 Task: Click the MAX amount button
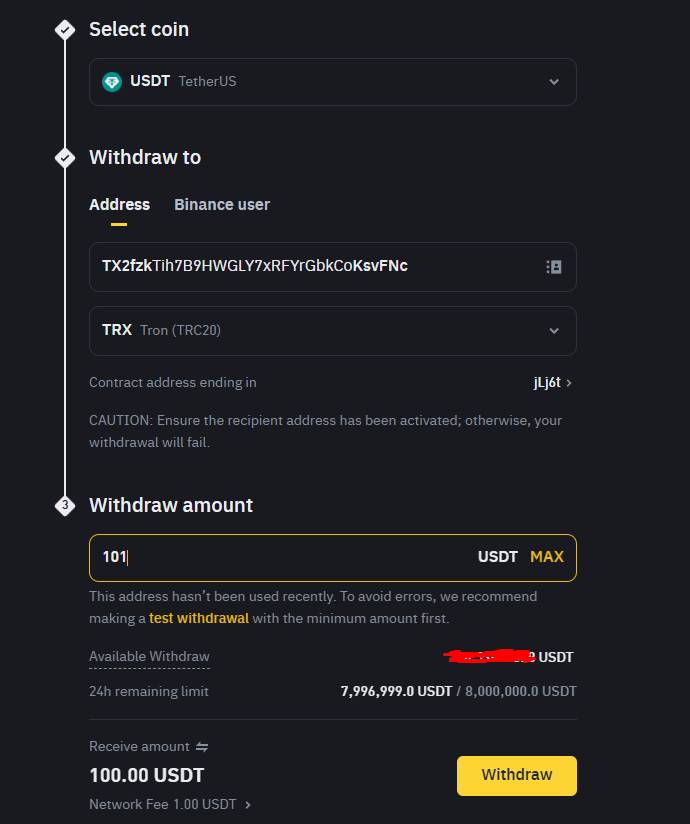[547, 557]
